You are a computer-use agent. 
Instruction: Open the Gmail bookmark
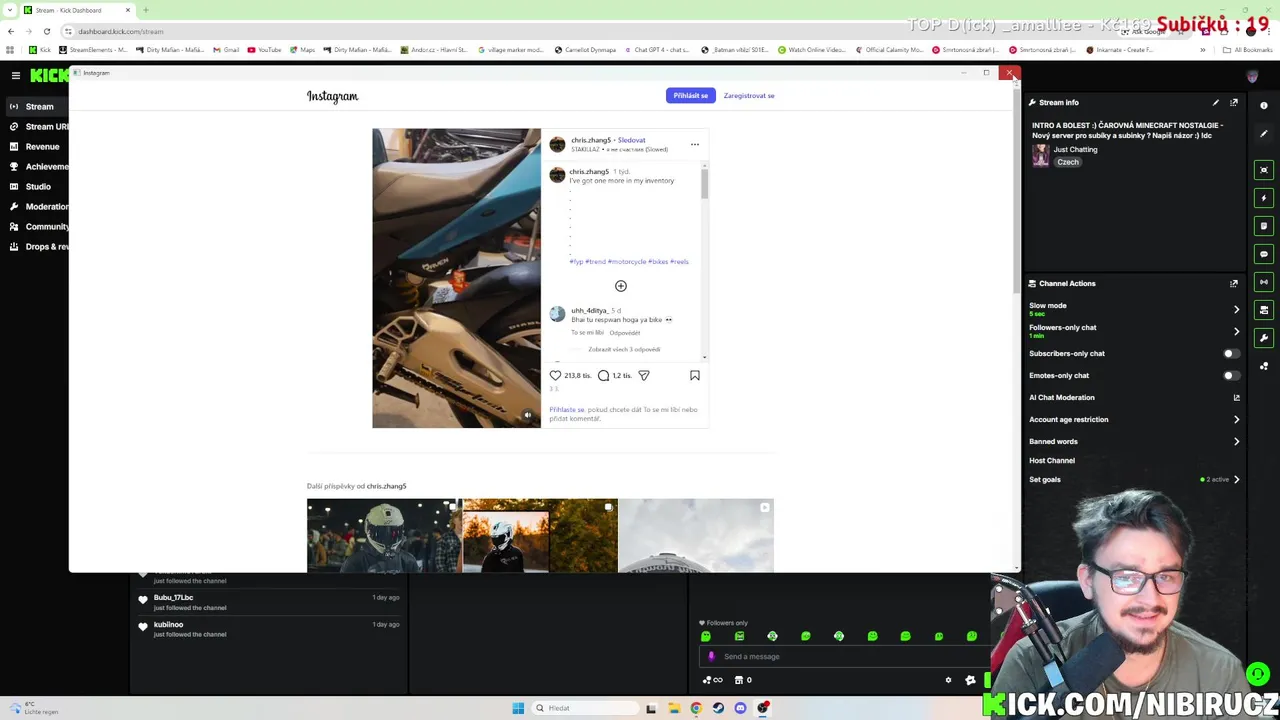tap(226, 49)
